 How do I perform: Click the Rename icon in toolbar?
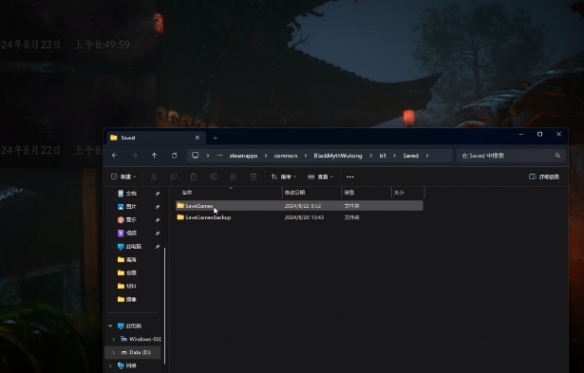tap(213, 177)
